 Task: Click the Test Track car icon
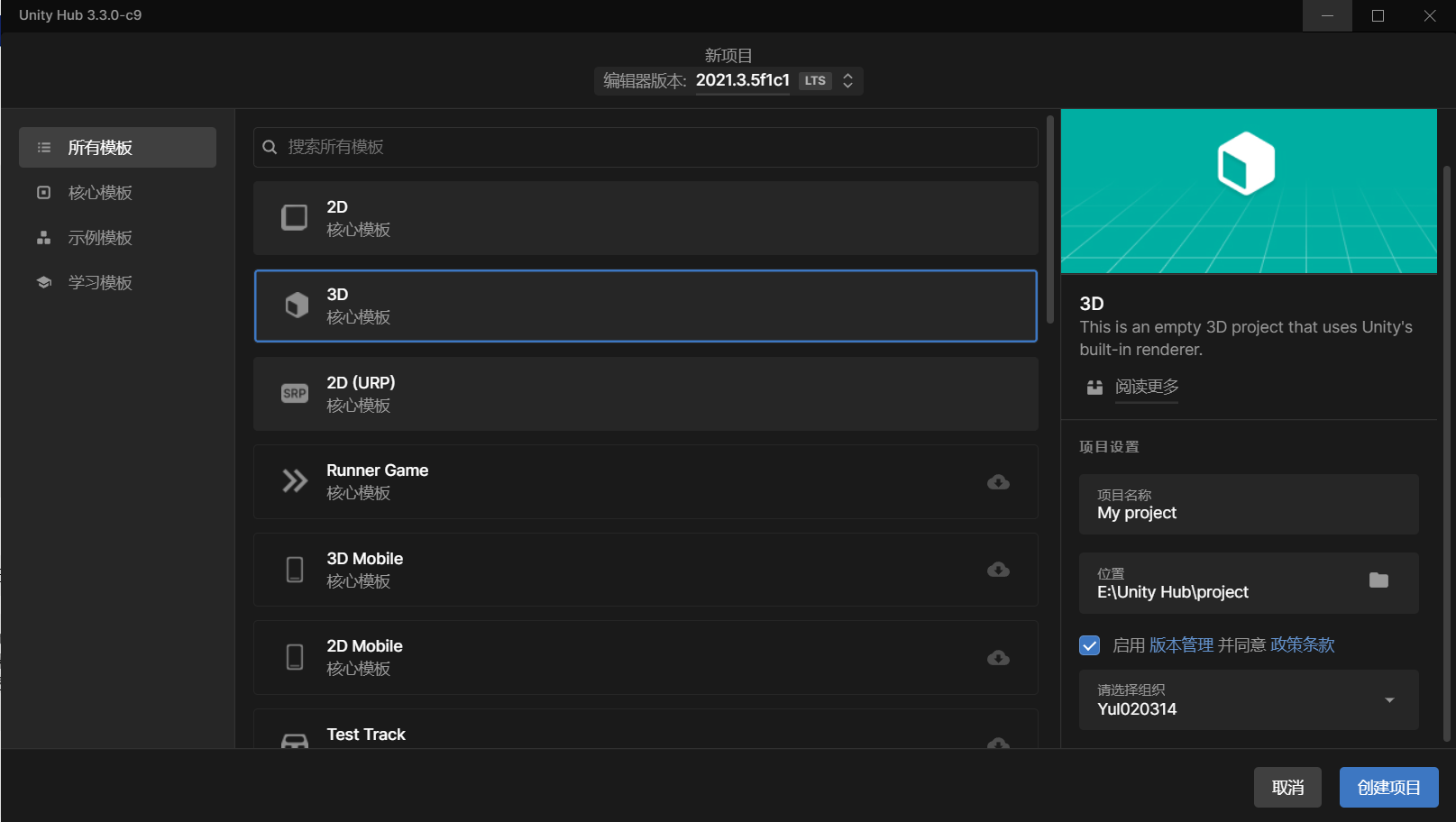tap(295, 741)
